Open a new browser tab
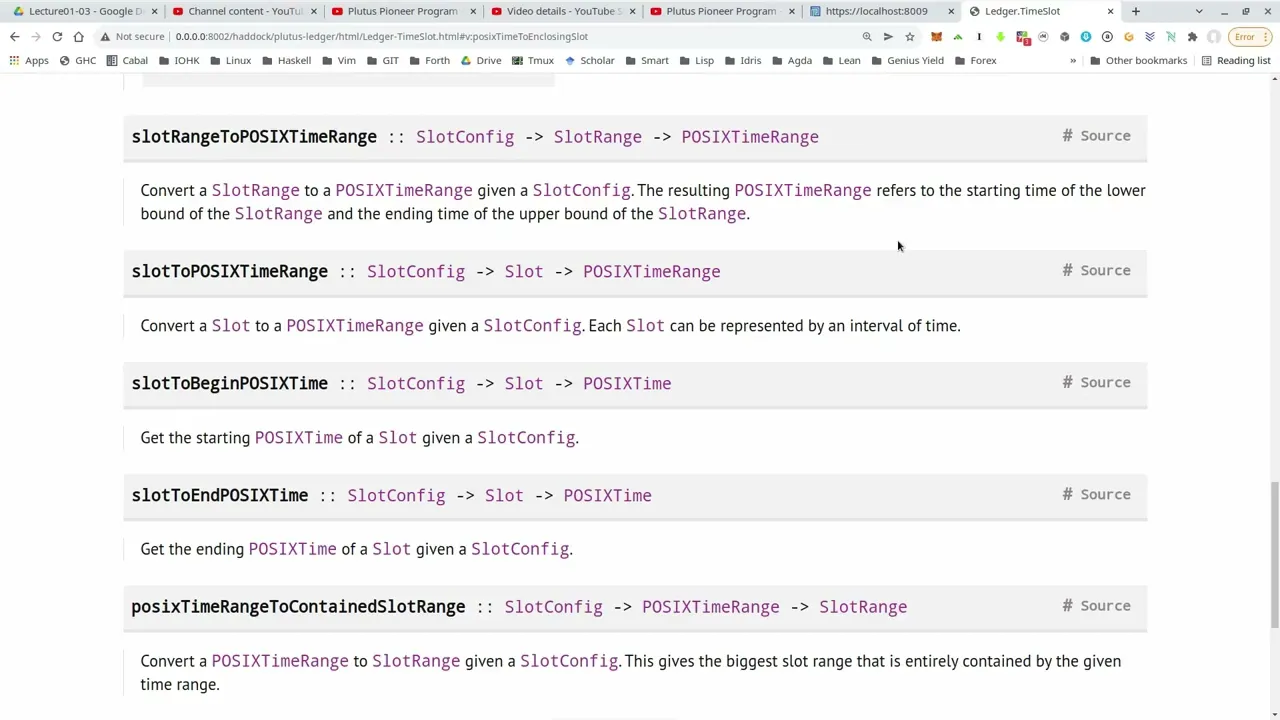The width and height of the screenshot is (1280, 720). click(x=1135, y=11)
